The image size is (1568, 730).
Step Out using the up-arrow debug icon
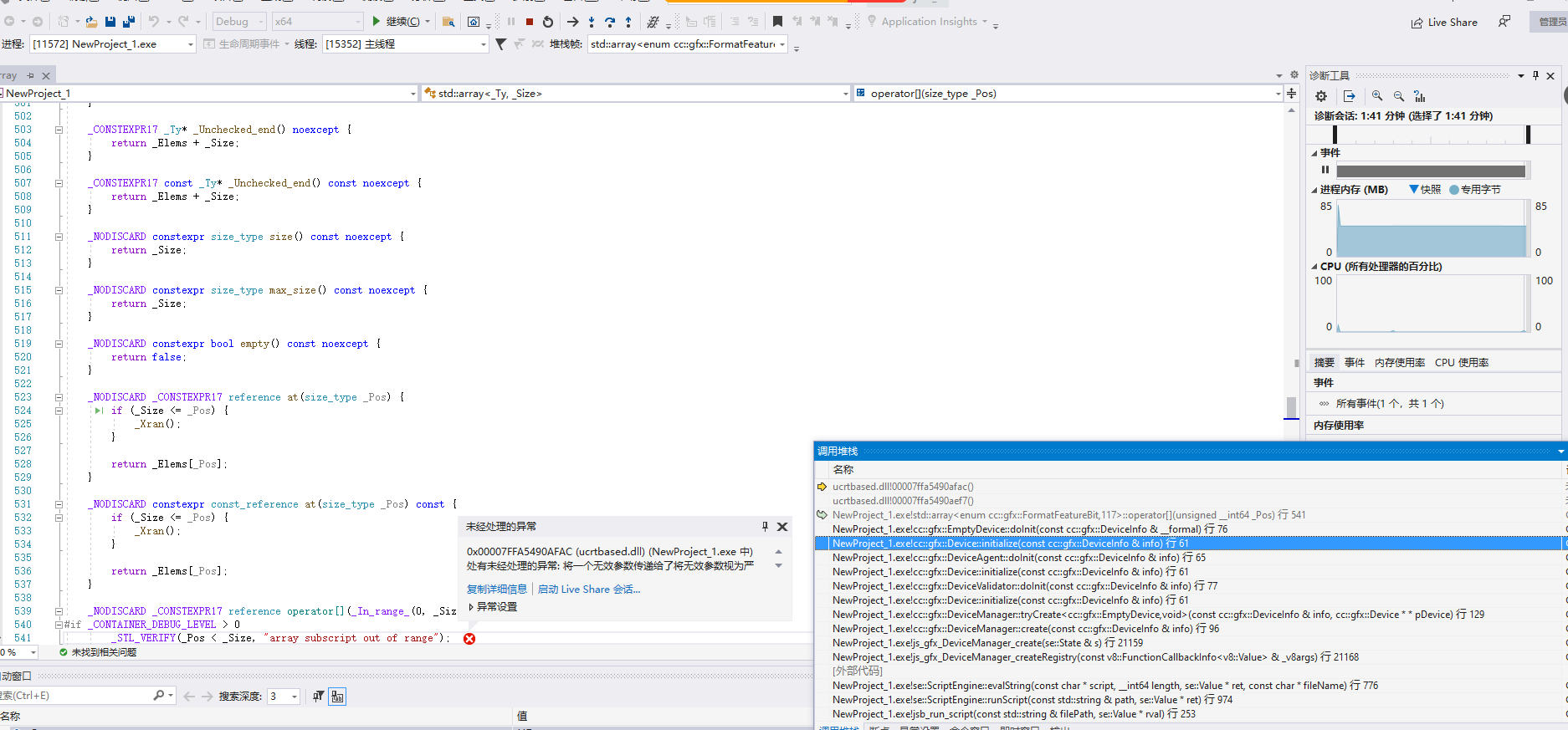click(x=628, y=22)
